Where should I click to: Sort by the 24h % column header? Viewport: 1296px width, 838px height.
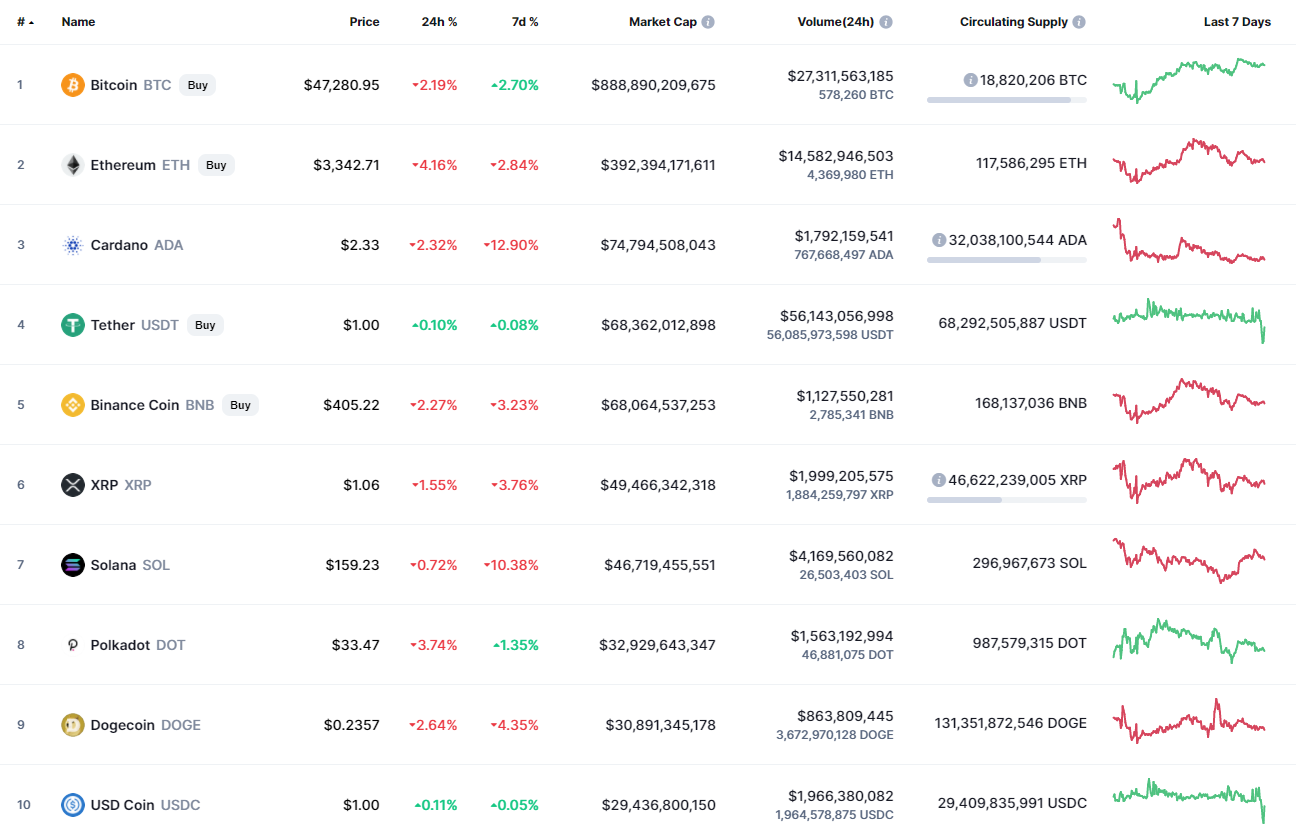(x=438, y=22)
